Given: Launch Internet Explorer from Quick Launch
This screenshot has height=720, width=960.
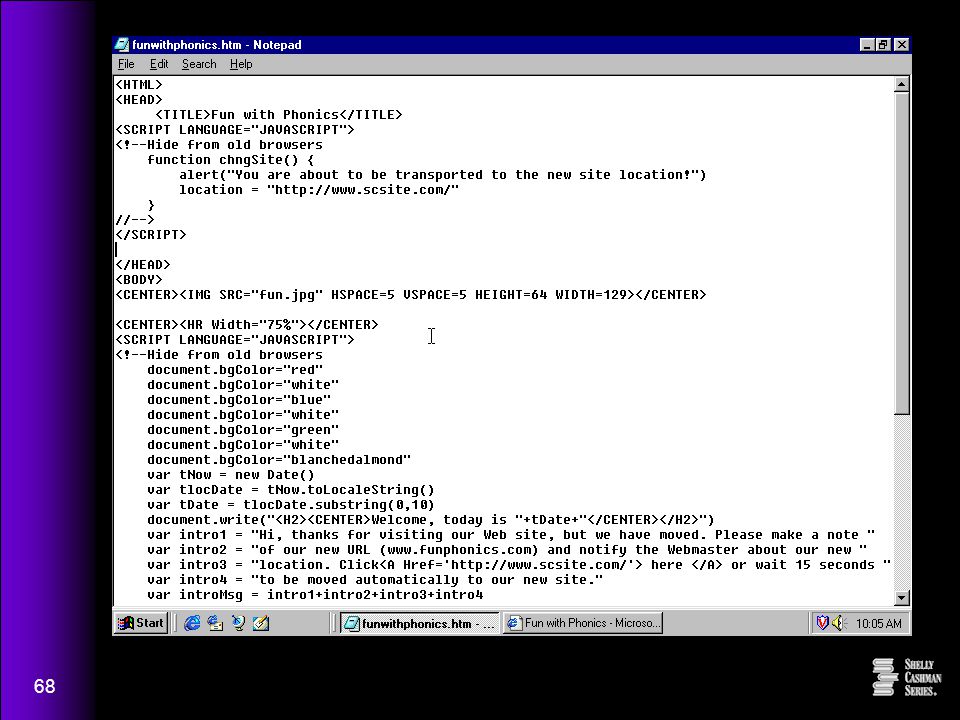Looking at the screenshot, I should pyautogui.click(x=192, y=623).
